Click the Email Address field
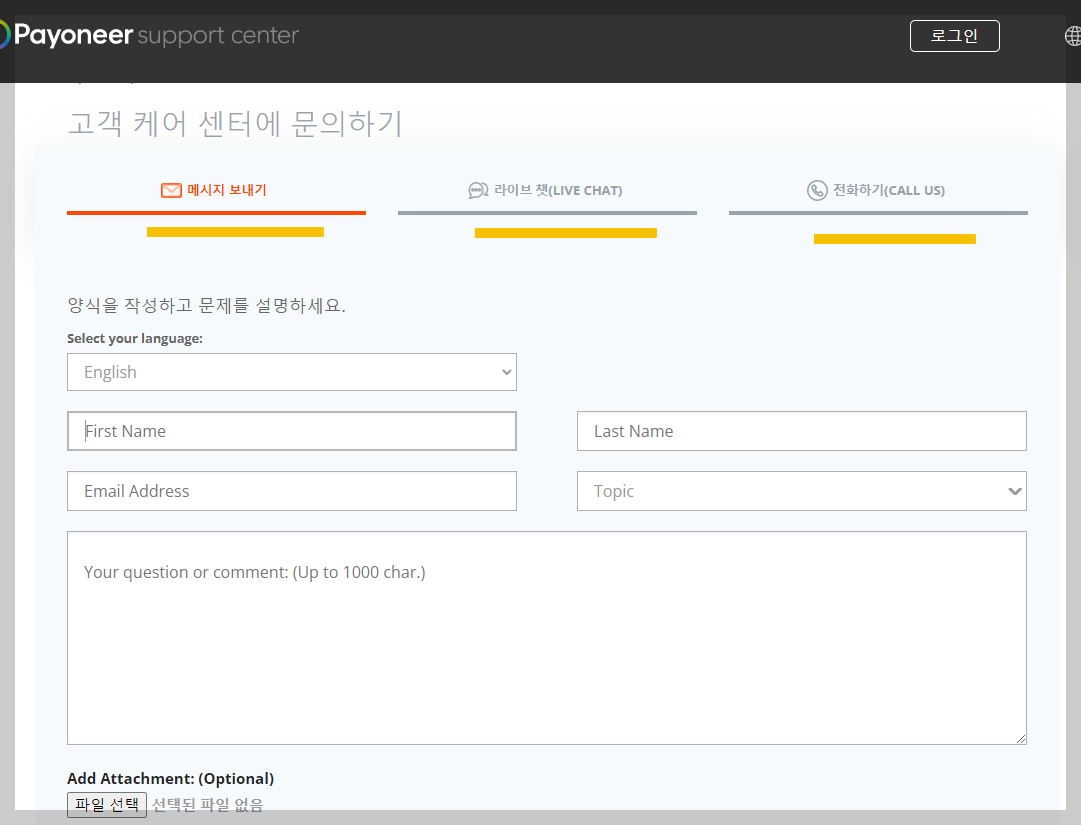 coord(292,491)
